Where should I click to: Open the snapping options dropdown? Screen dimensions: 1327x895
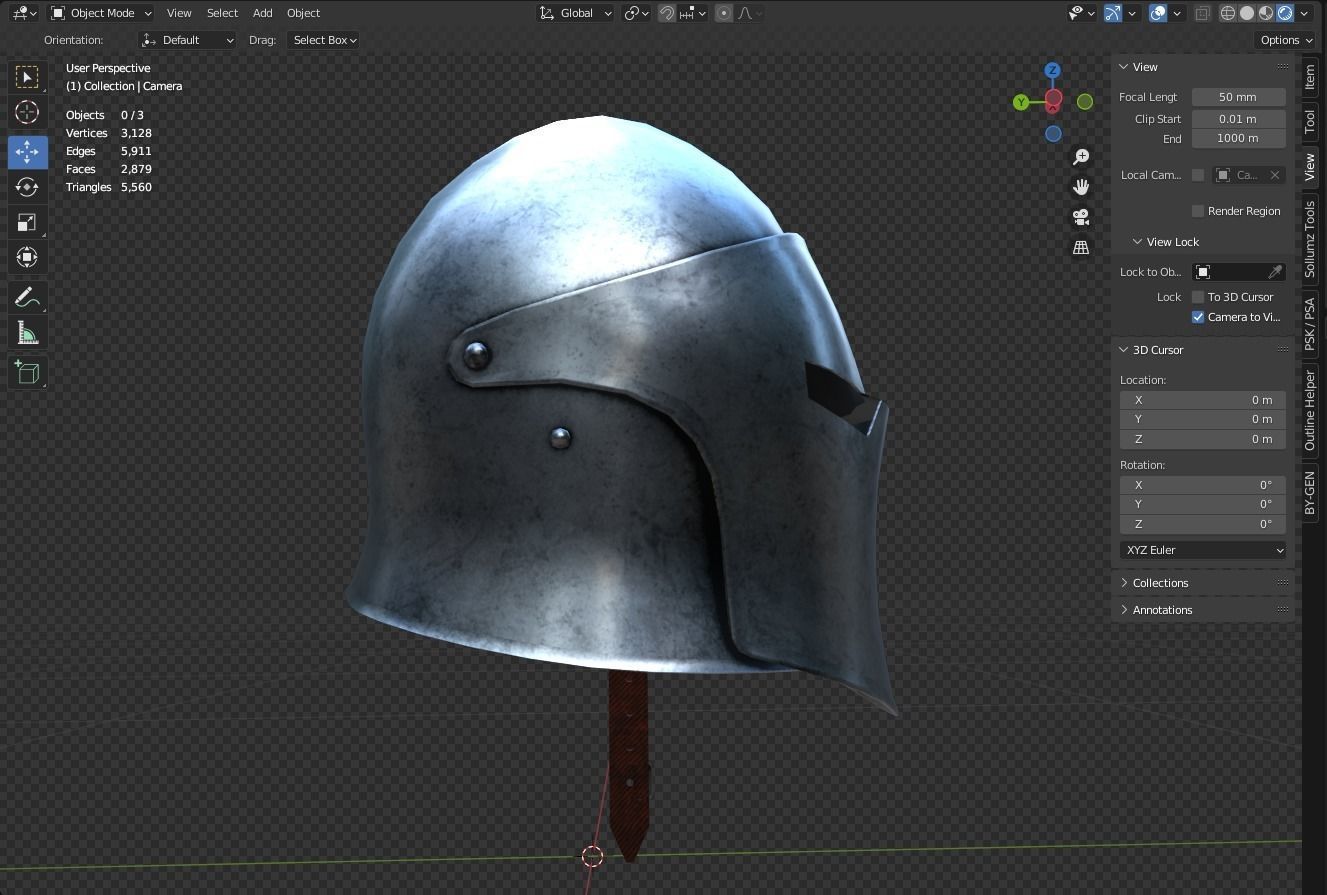693,13
